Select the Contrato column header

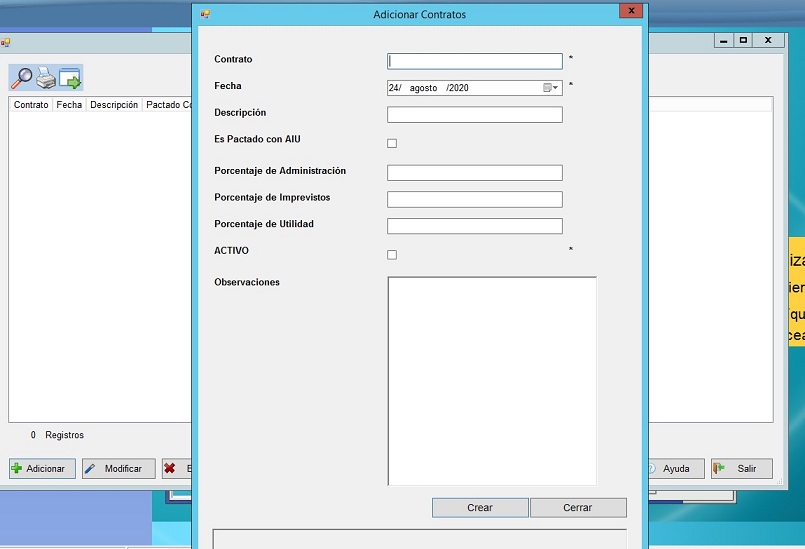[x=31, y=105]
